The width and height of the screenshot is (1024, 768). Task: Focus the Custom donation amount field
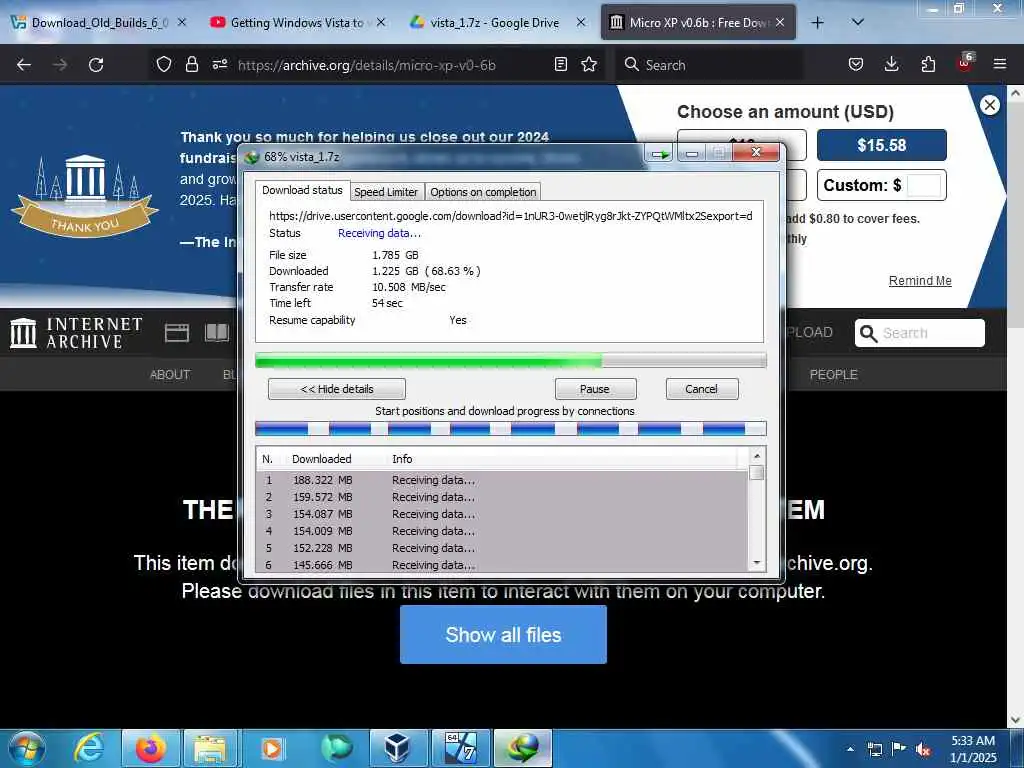pos(924,185)
